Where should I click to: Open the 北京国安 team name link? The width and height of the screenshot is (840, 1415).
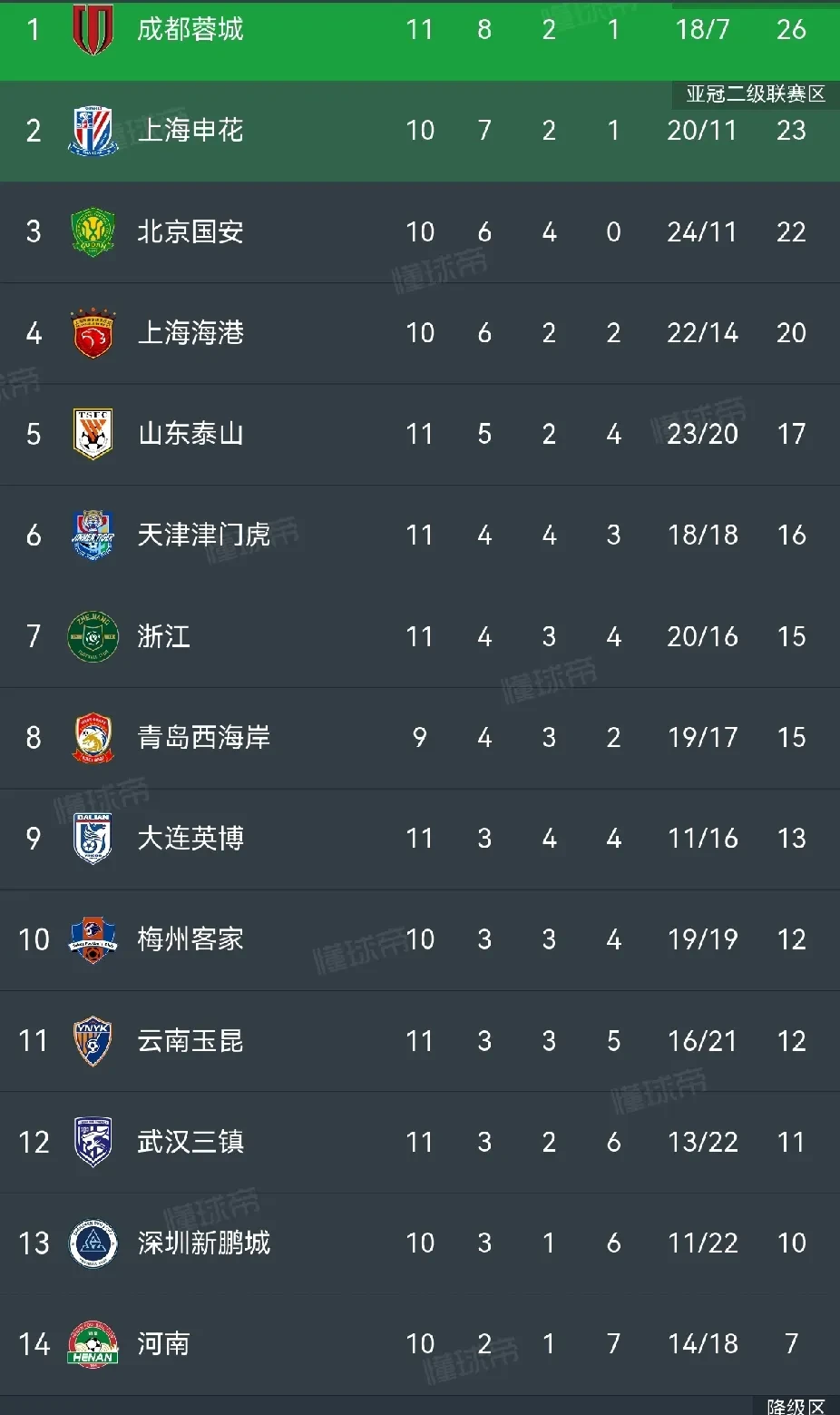(190, 232)
